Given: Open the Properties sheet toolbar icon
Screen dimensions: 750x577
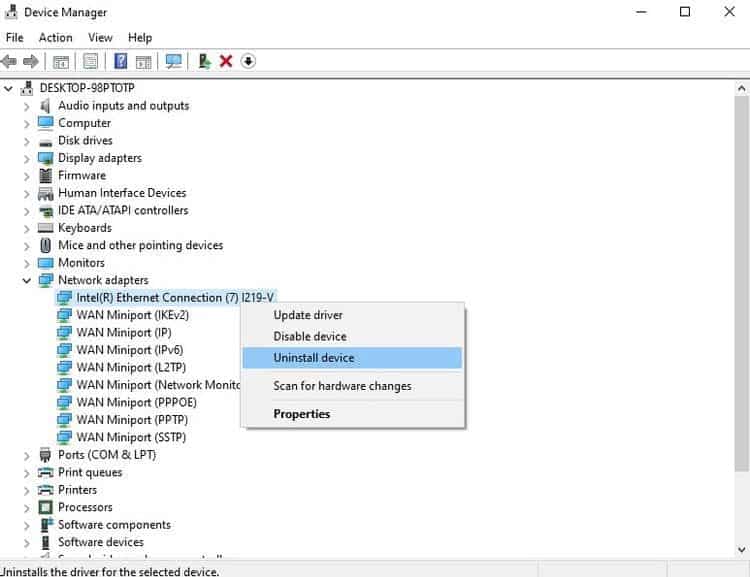Looking at the screenshot, I should coord(90,61).
